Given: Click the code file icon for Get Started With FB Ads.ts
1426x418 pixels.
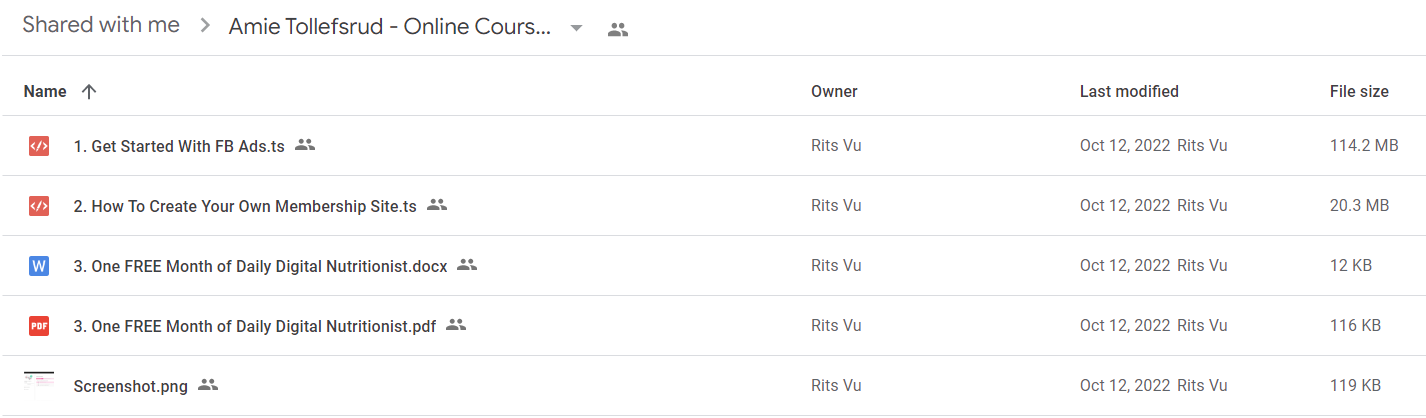Looking at the screenshot, I should coord(39,146).
